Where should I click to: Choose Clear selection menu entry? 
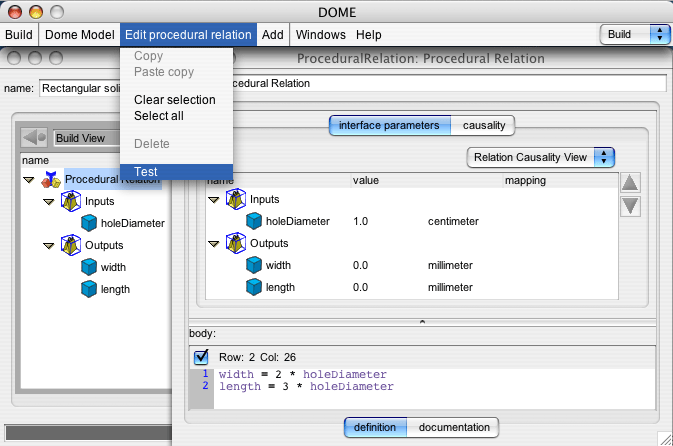click(176, 100)
